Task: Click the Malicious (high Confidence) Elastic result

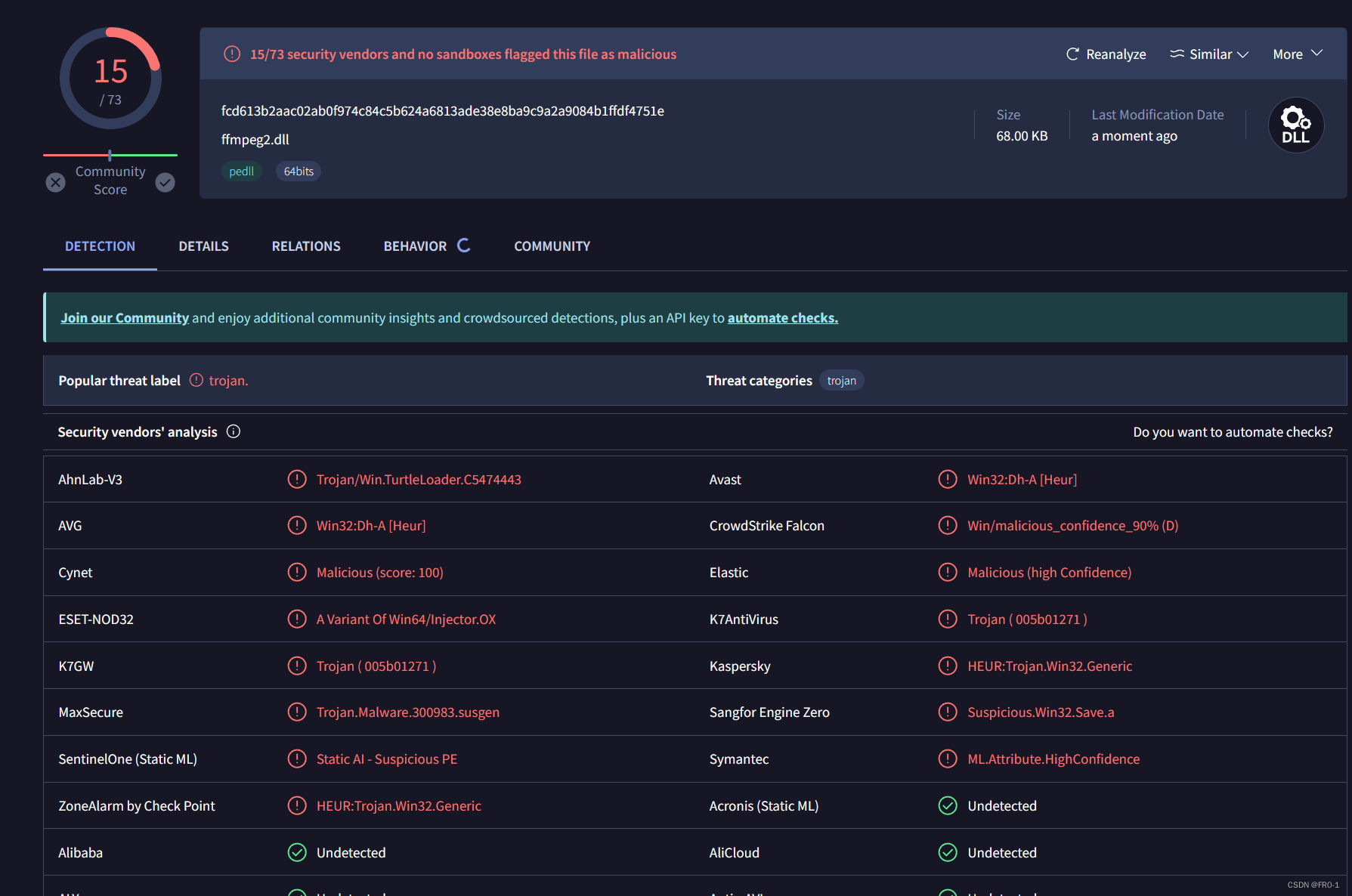Action: 1049,573
